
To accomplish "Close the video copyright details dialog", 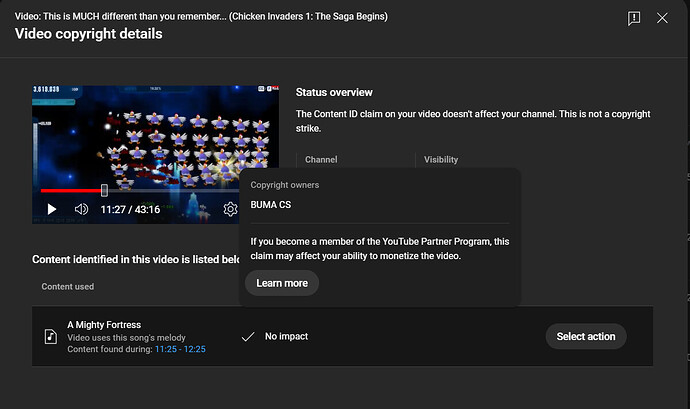I will [x=662, y=19].
